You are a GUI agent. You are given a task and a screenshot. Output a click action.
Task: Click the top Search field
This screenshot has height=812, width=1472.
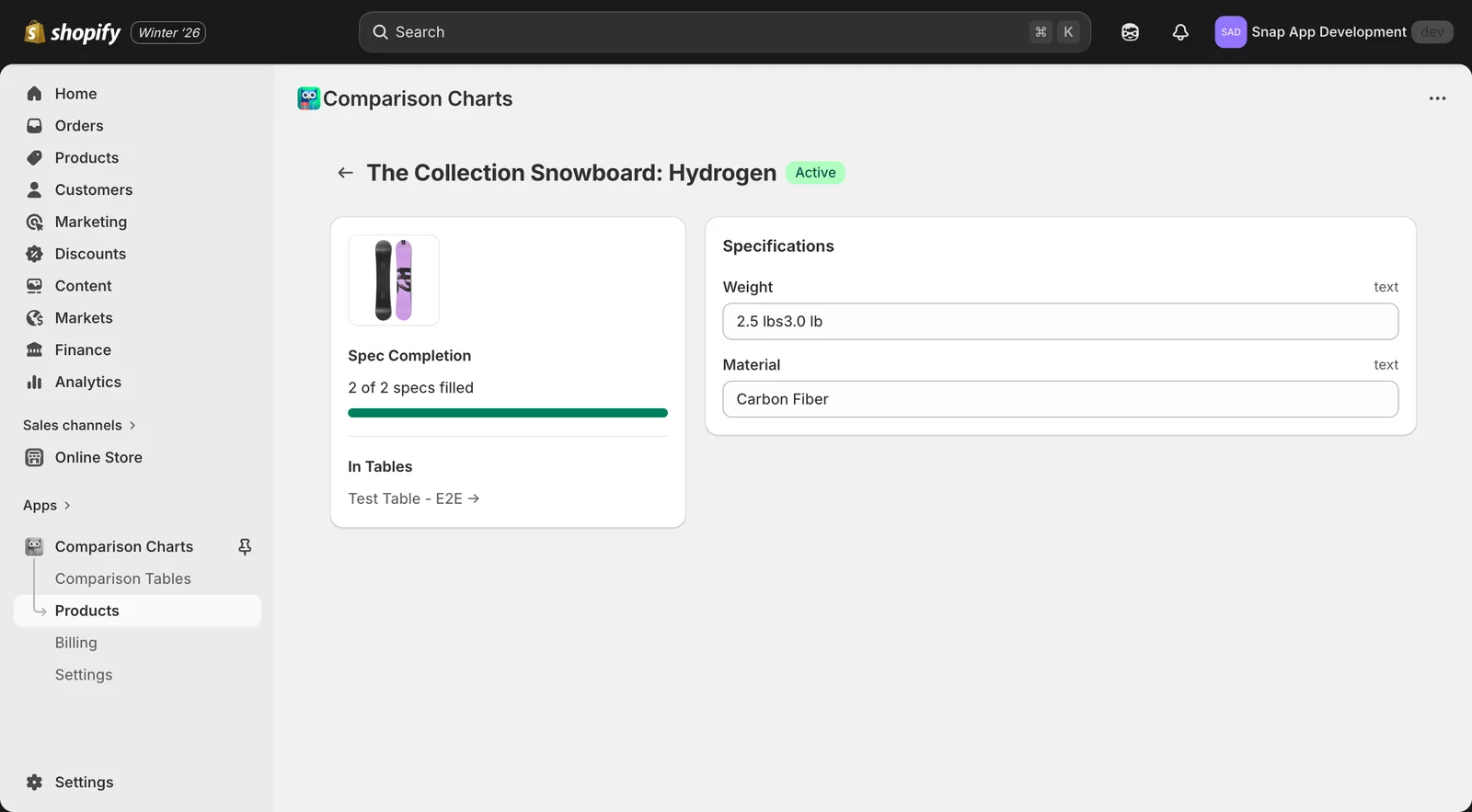pyautogui.click(x=725, y=32)
